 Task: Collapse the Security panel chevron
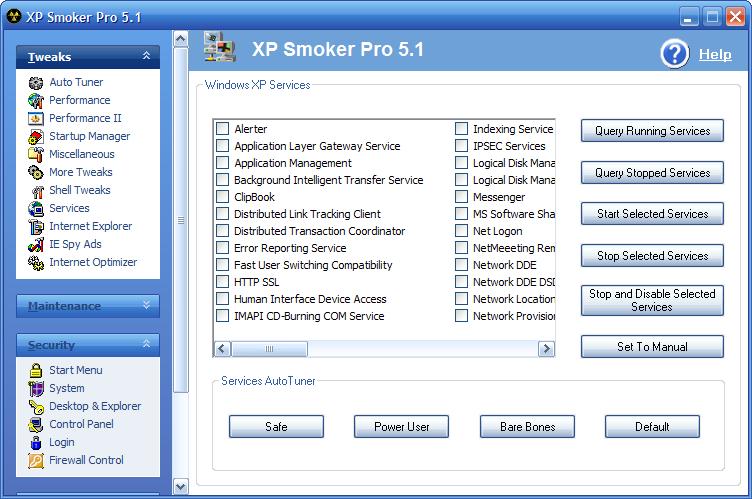tap(146, 344)
